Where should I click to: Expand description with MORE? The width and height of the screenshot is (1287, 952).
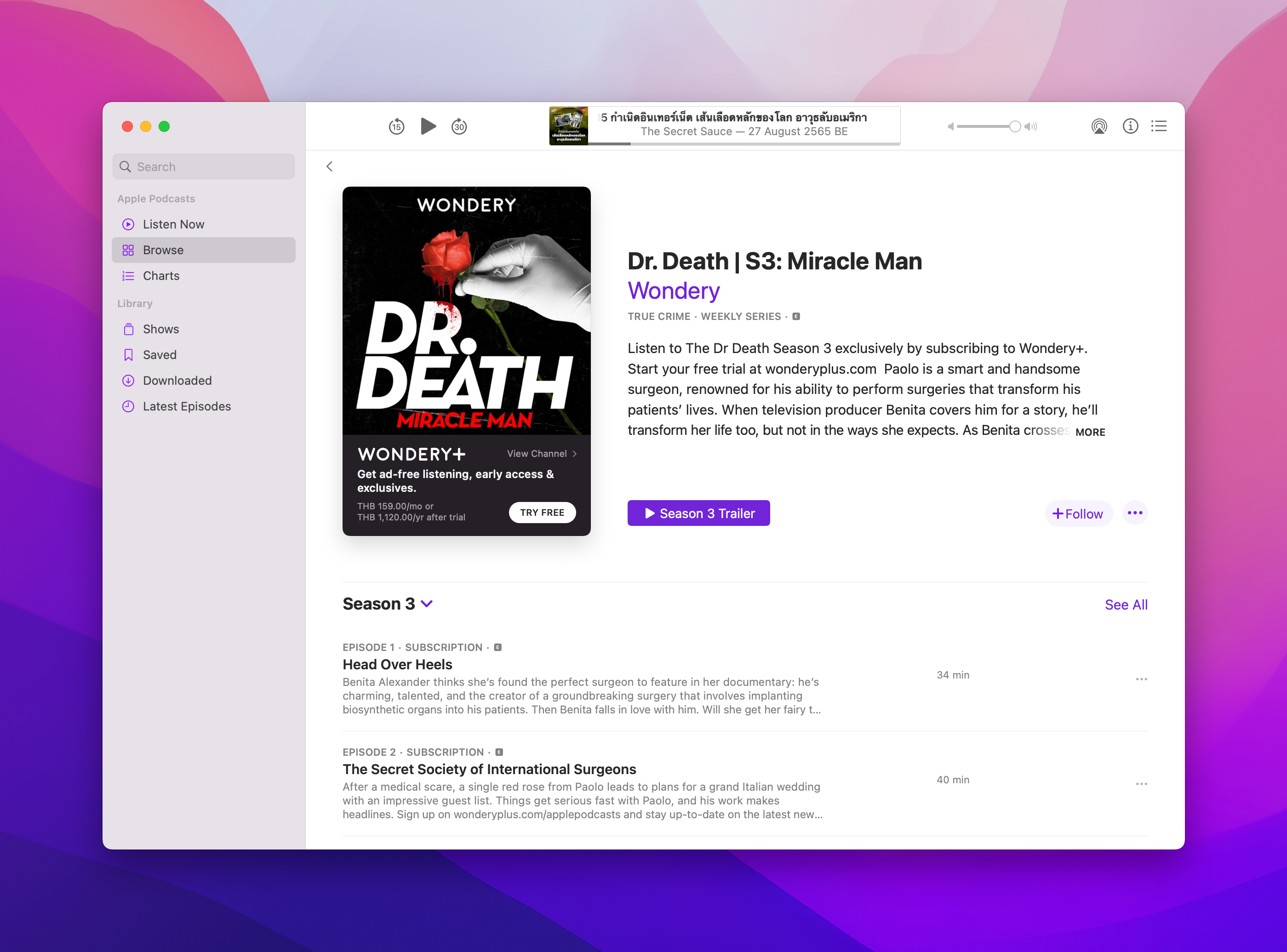point(1090,432)
